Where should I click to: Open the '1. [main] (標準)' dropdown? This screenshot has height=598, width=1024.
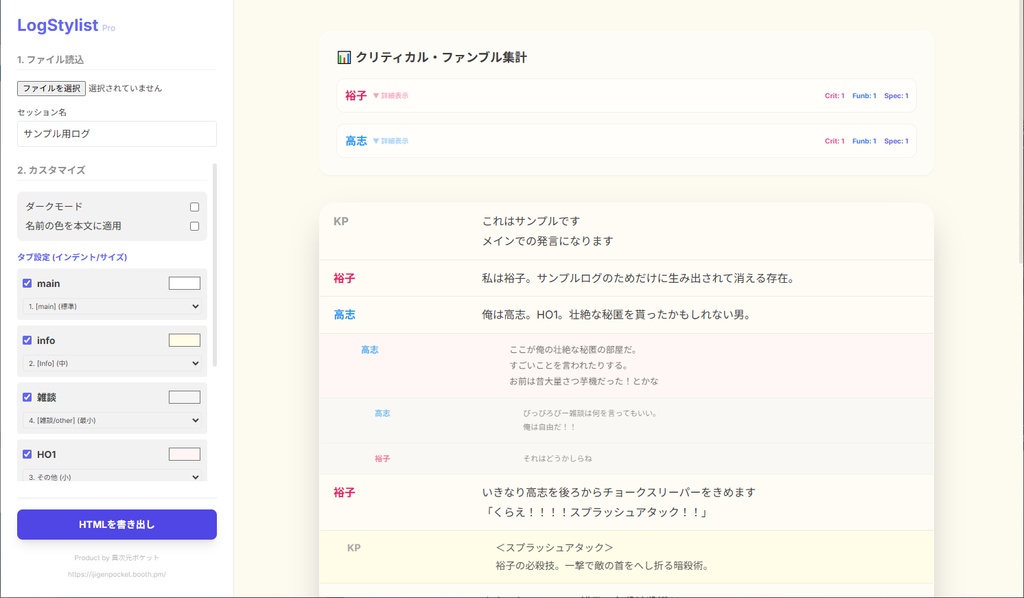(112, 306)
